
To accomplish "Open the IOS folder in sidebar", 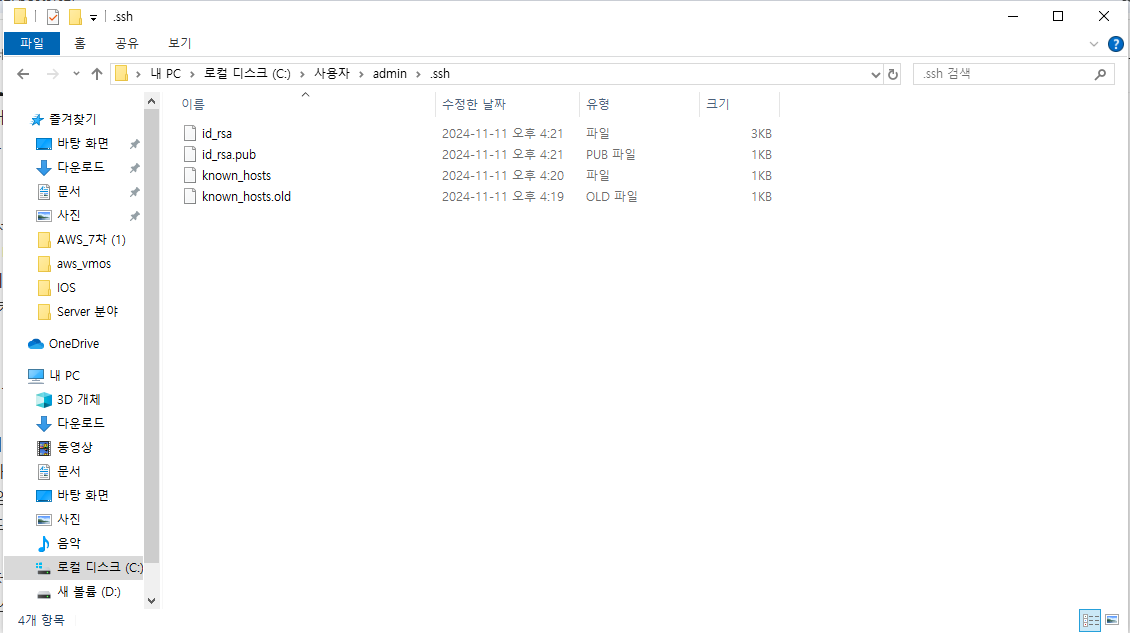I will (x=66, y=288).
